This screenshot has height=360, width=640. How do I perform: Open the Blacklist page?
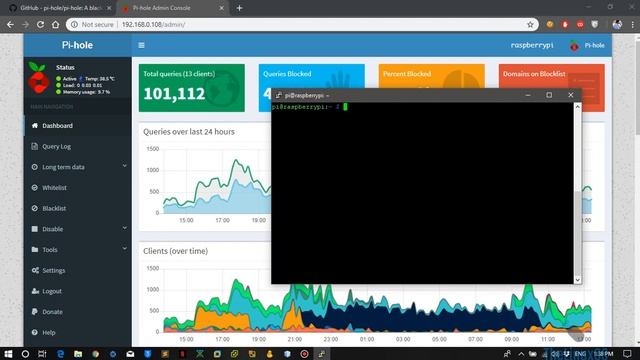pyautogui.click(x=78, y=209)
